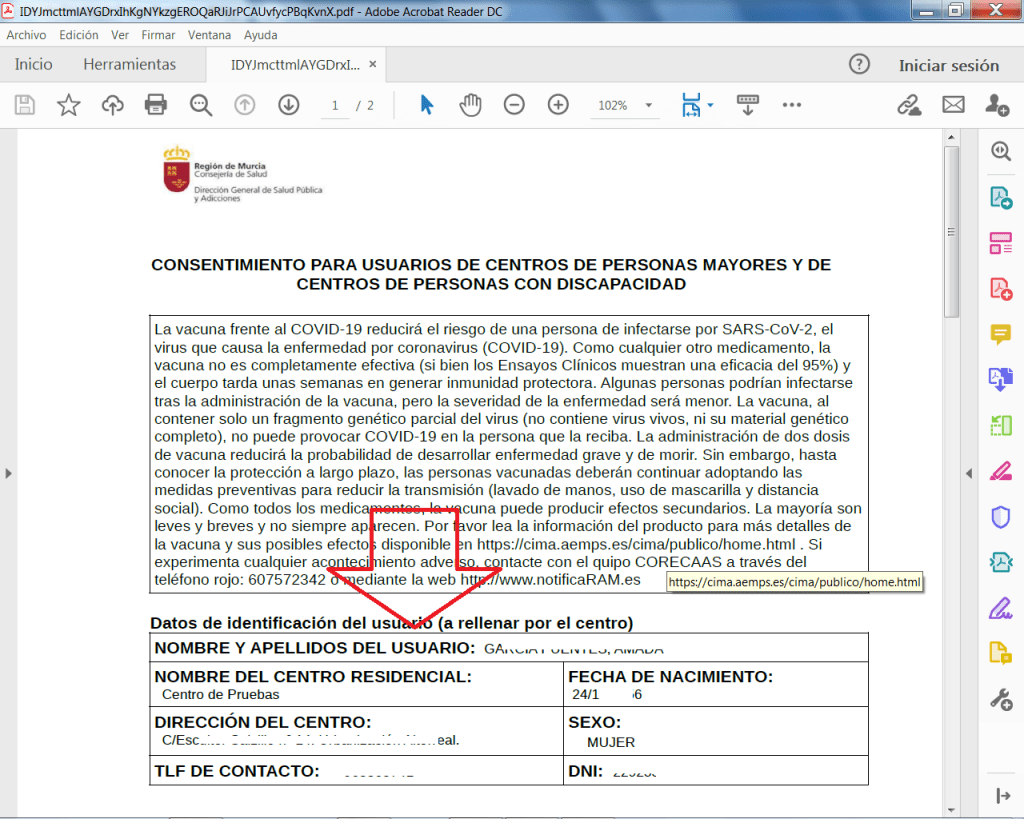This screenshot has height=819, width=1024.
Task: Click the Print file icon
Action: click(x=155, y=105)
